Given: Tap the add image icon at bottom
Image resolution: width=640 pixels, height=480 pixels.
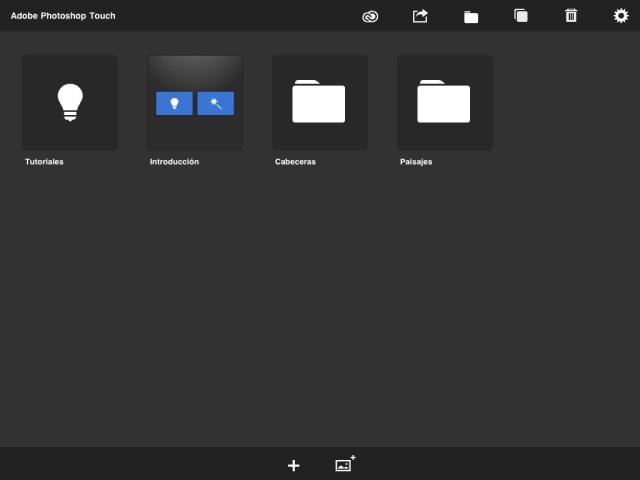Looking at the screenshot, I should [x=345, y=464].
